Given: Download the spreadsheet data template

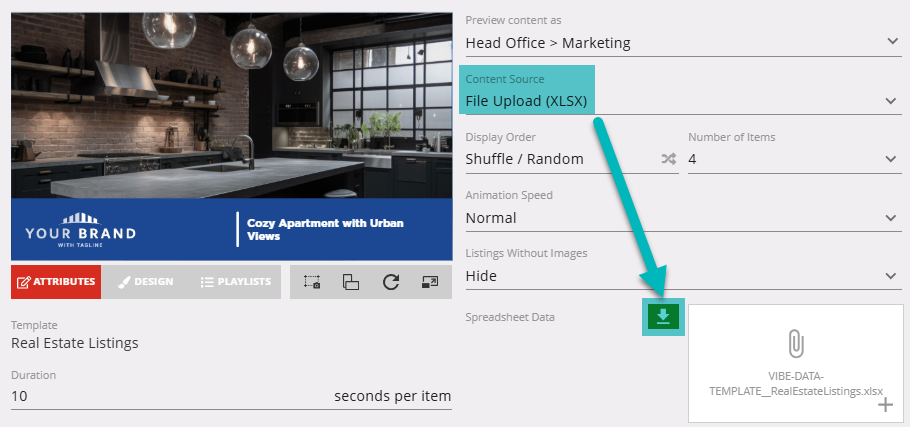Looking at the screenshot, I should pos(663,317).
